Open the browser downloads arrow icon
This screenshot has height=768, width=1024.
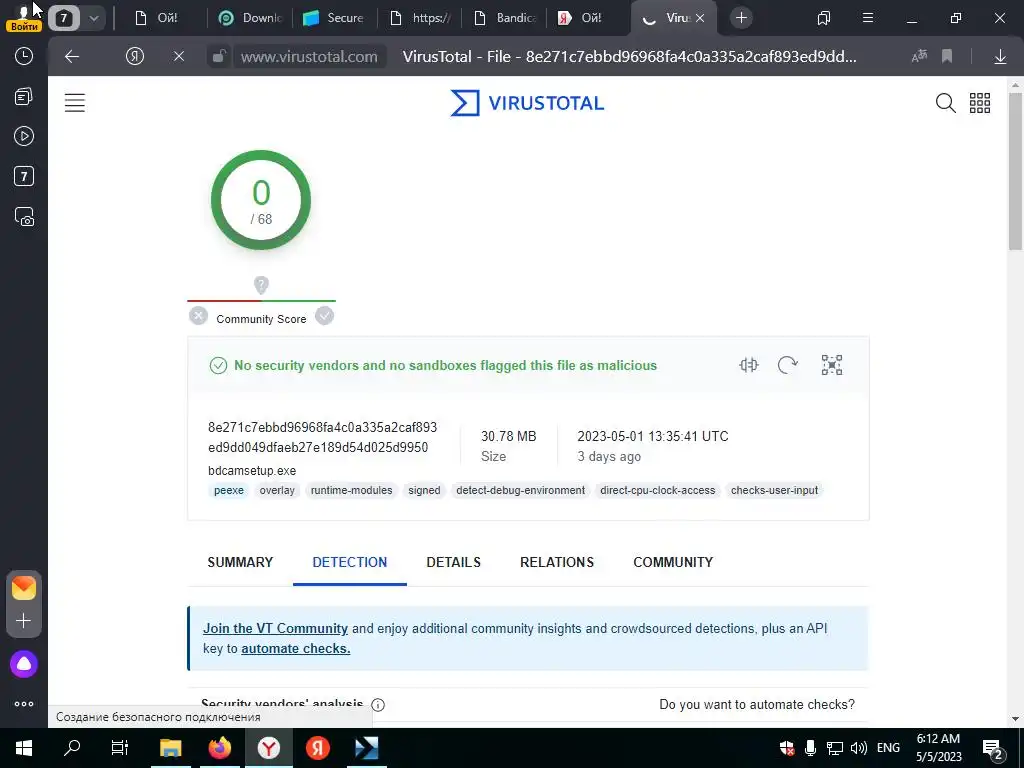(1000, 57)
